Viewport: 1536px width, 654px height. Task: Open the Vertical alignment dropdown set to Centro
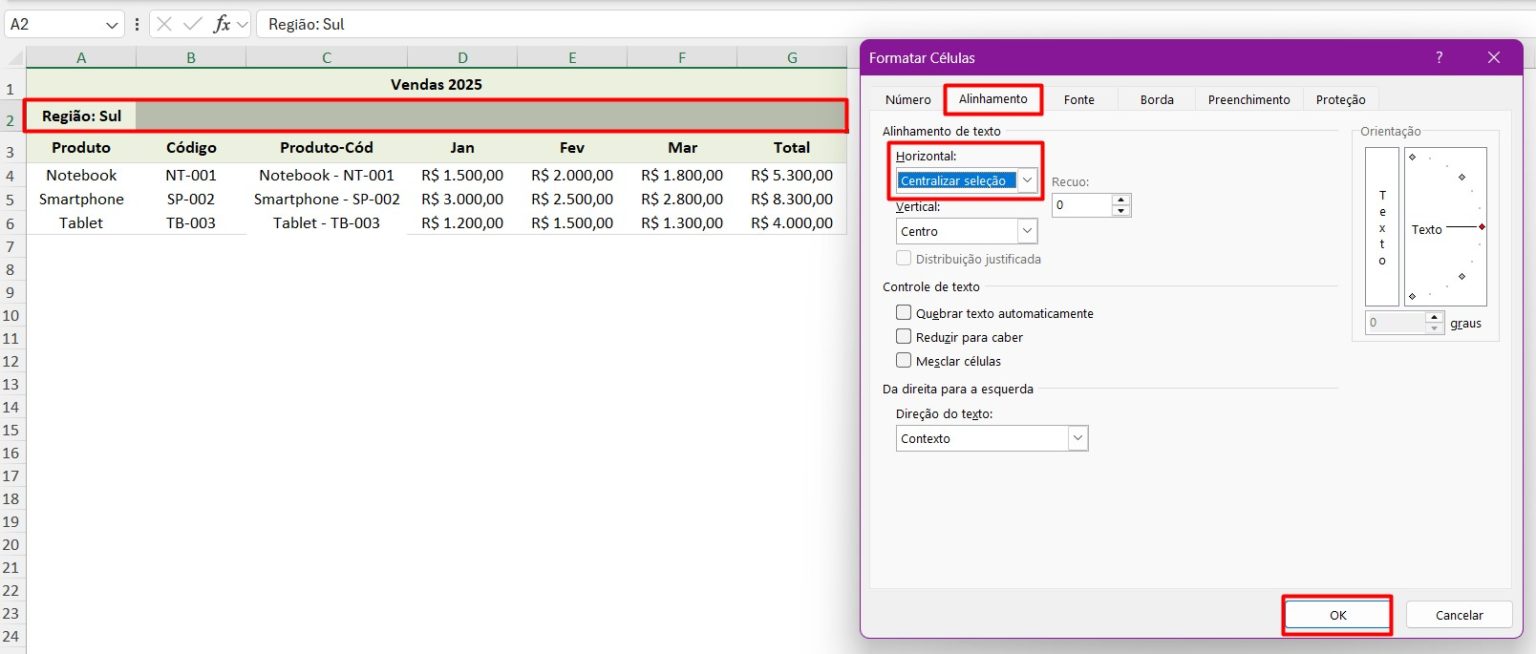[1026, 230]
